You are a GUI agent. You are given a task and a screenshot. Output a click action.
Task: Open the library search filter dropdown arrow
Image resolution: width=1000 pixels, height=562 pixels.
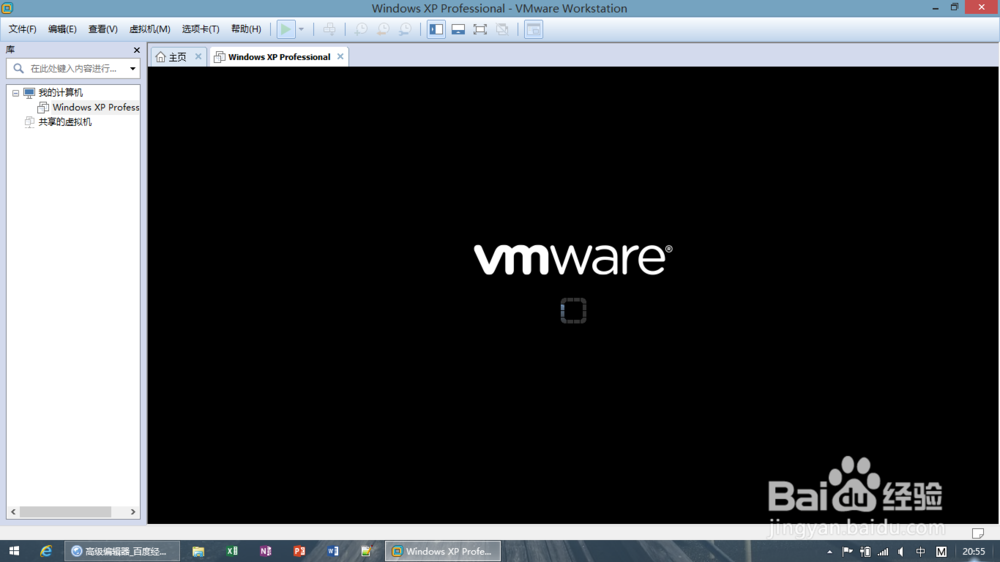(x=133, y=68)
